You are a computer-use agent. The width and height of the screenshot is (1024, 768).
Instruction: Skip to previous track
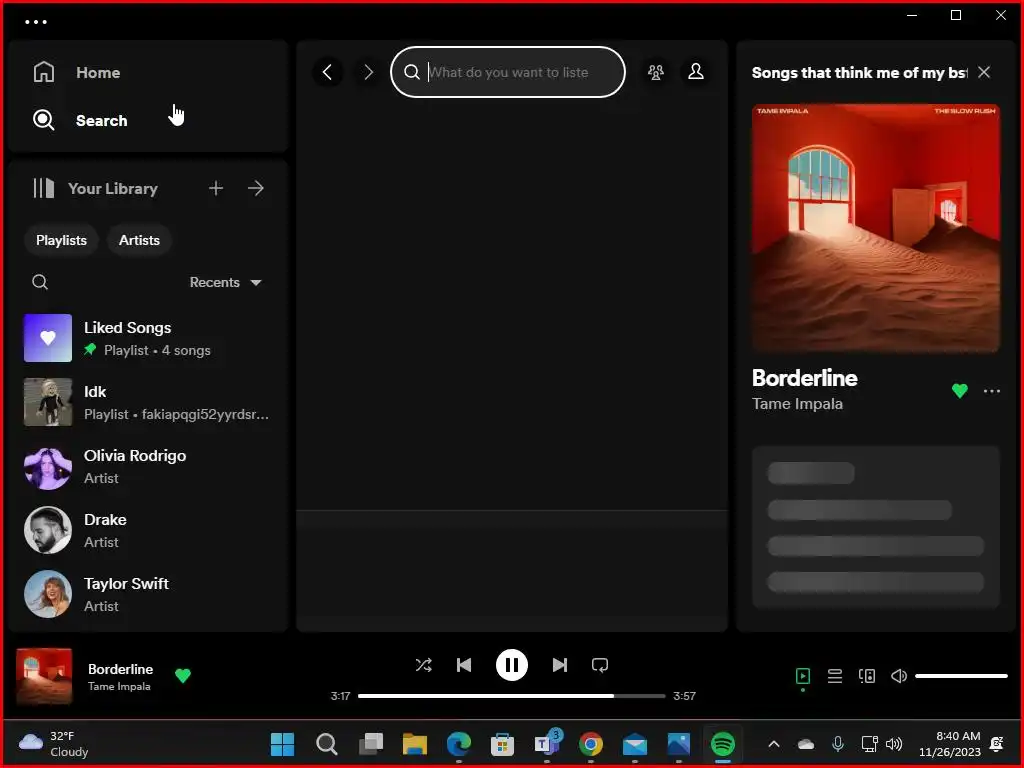tap(464, 665)
